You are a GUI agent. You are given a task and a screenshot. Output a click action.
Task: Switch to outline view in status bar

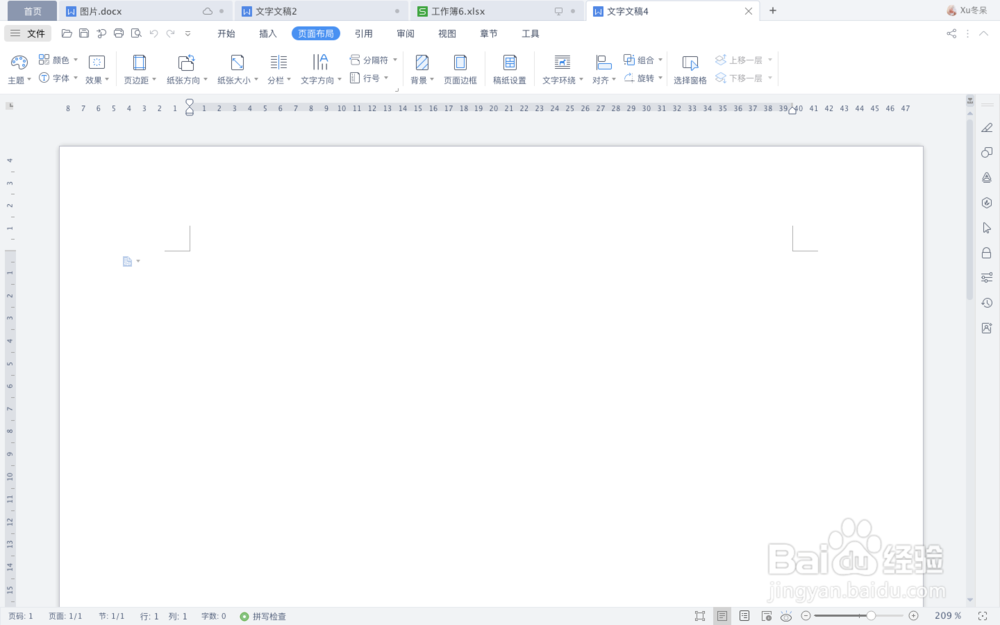pyautogui.click(x=744, y=615)
